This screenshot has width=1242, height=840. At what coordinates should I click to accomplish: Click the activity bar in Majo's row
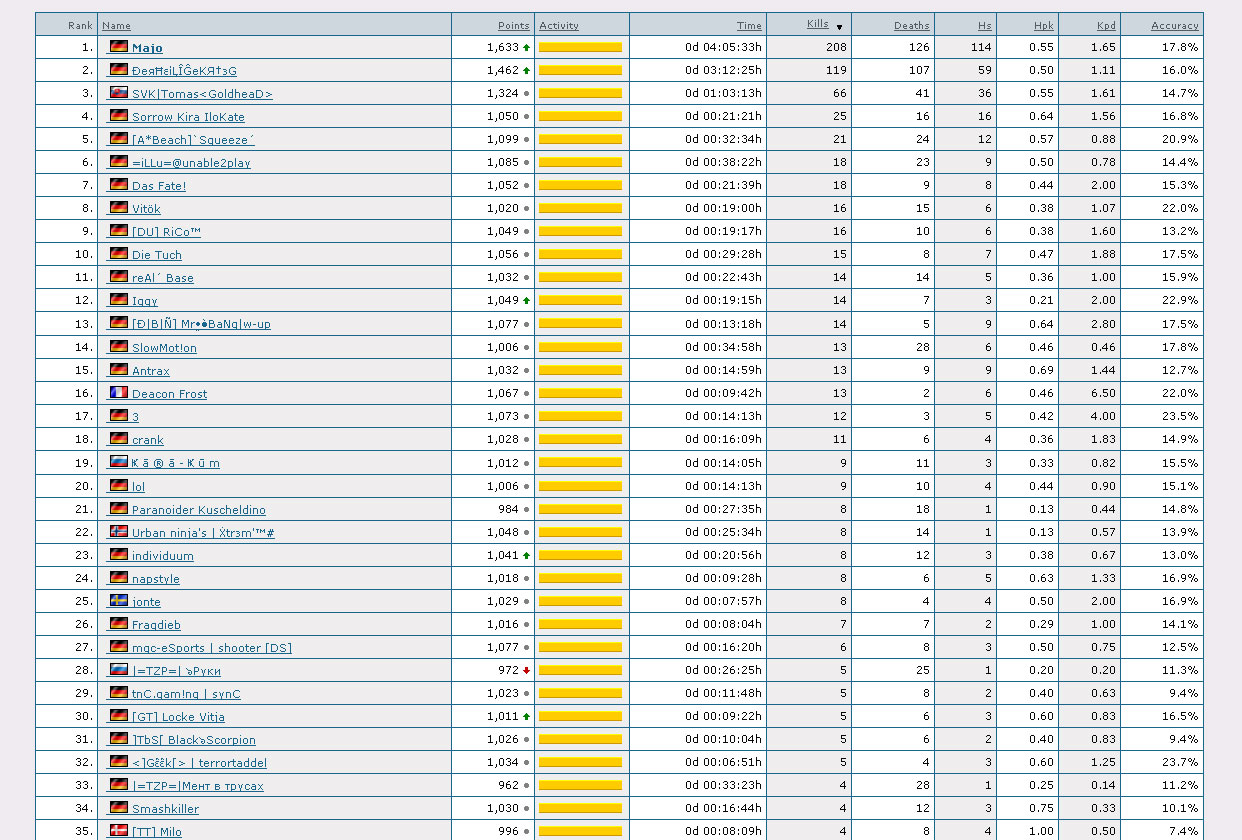coord(580,47)
